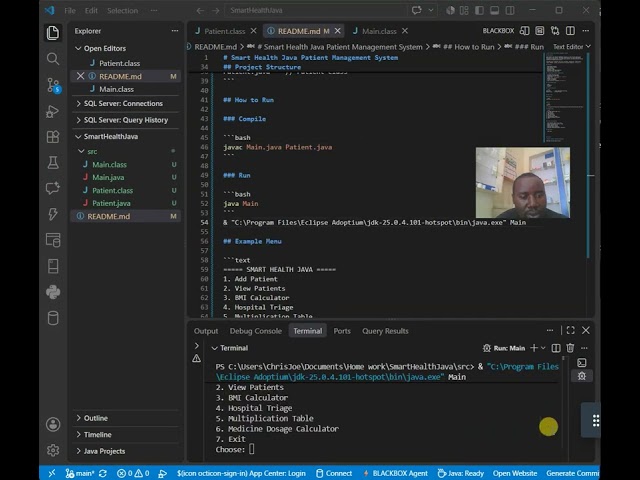Open the new terminal launch profile dropdown
Image resolution: width=640 pixels, height=480 pixels.
(543, 348)
